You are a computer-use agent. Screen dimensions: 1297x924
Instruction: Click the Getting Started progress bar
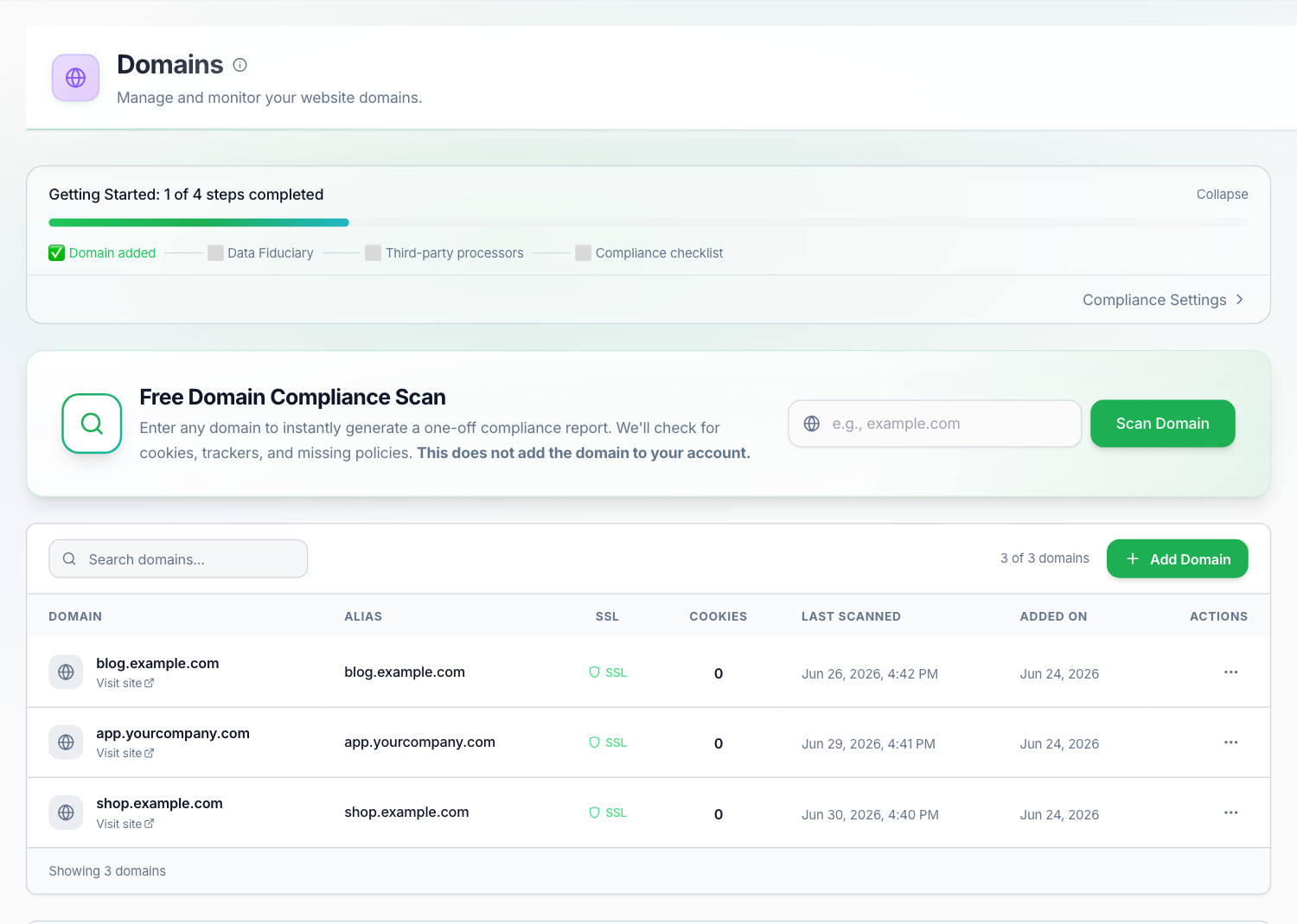pos(648,222)
